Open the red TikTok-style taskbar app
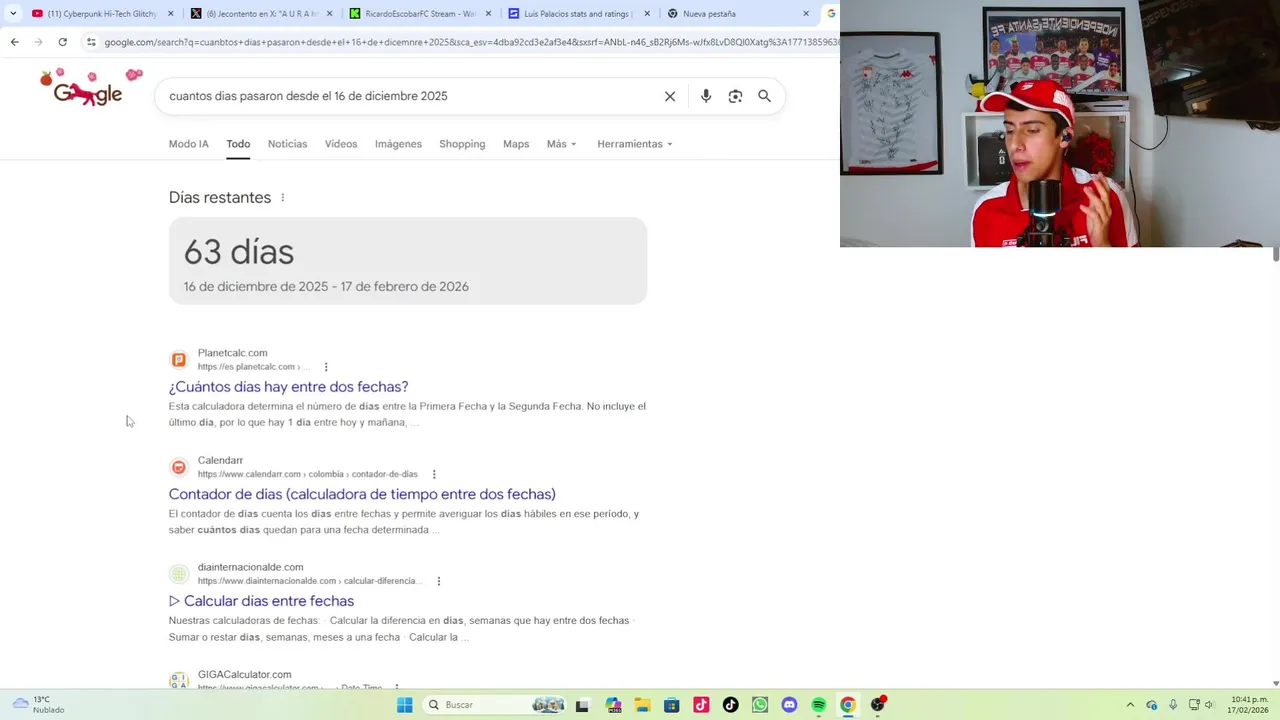 (x=701, y=705)
